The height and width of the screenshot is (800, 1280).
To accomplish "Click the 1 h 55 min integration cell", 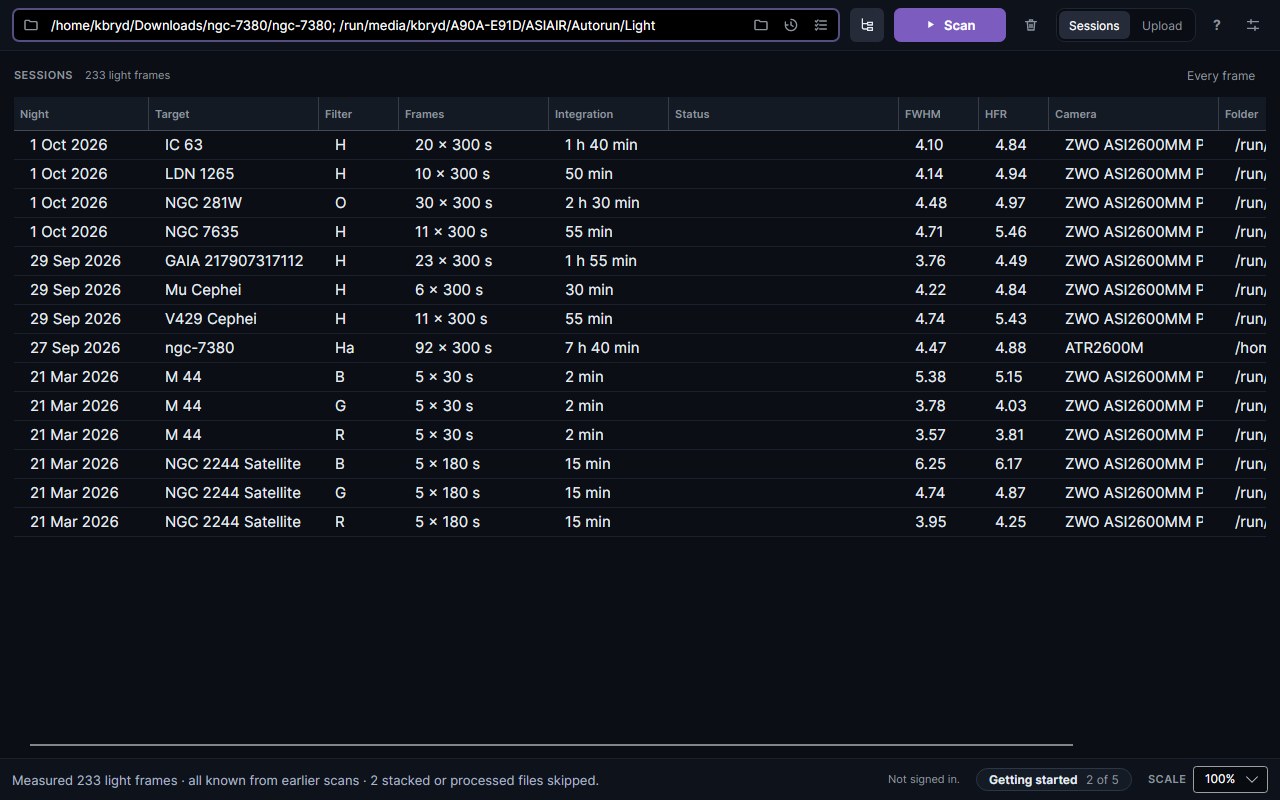I will (x=600, y=261).
